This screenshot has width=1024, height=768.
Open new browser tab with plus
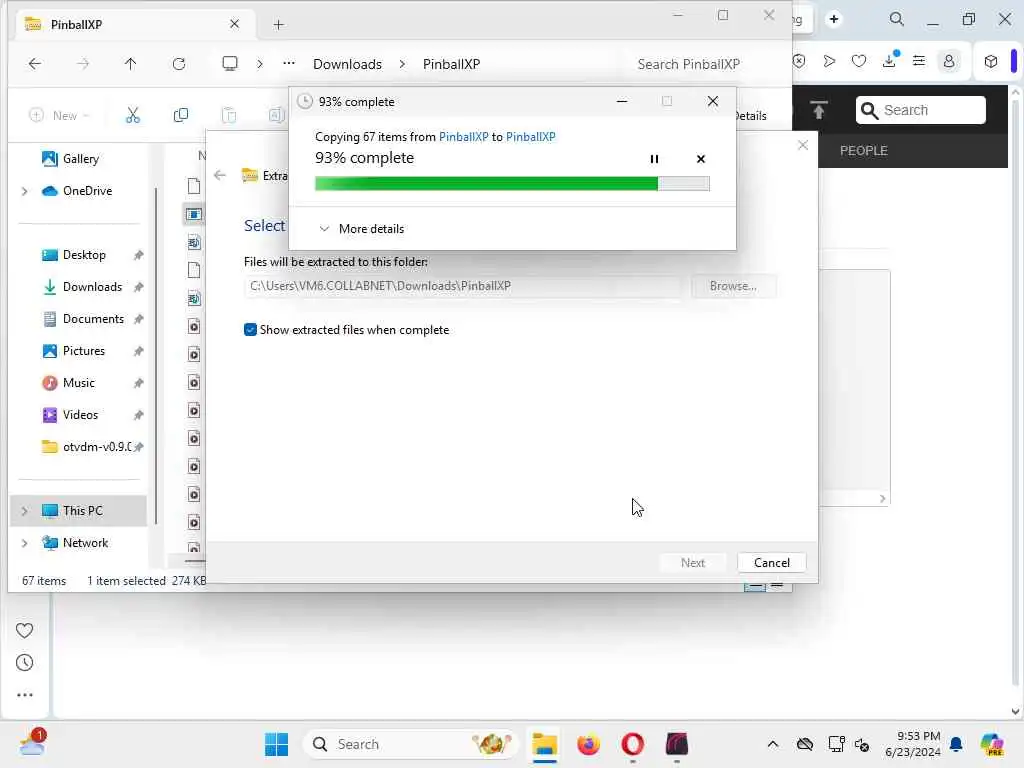834,19
